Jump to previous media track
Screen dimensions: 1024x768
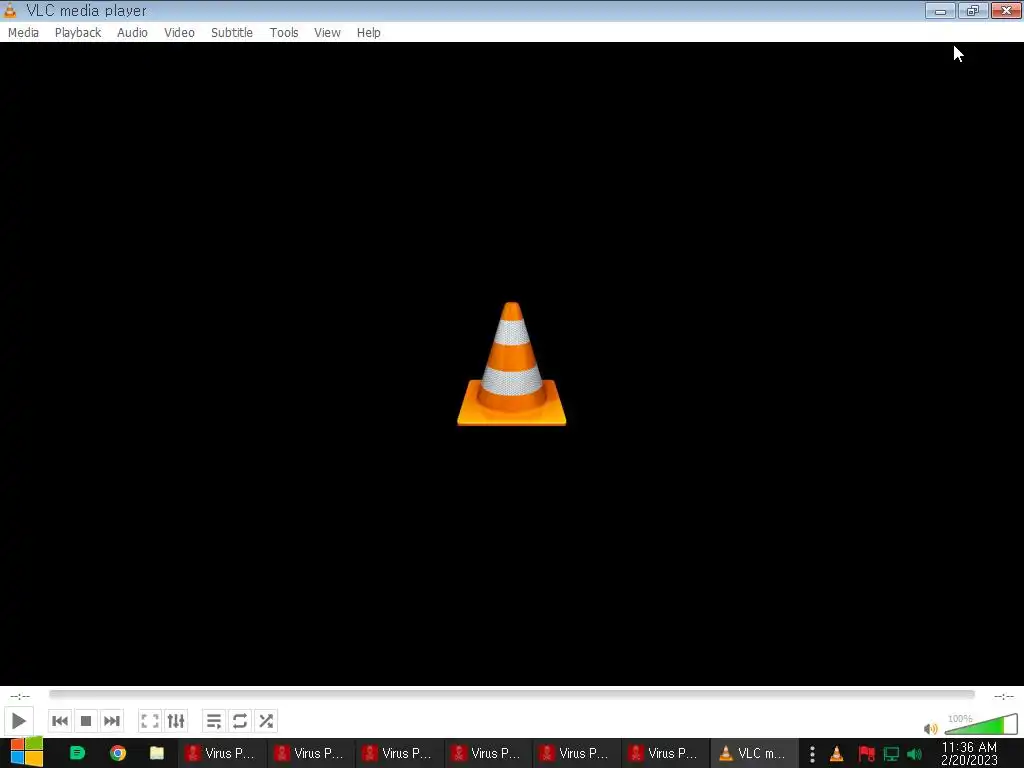[59, 721]
